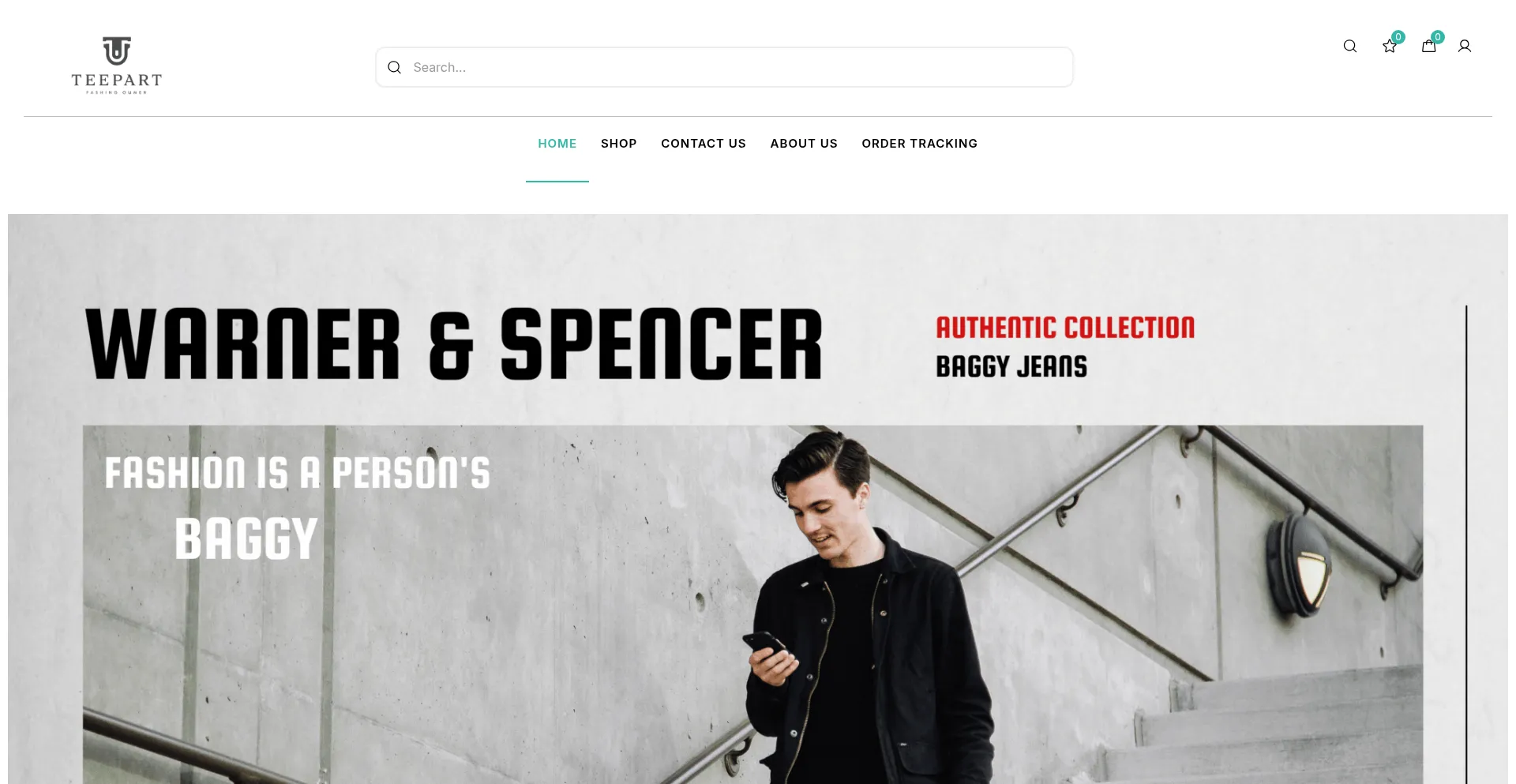
Task: Go to the Home menu item
Action: [557, 144]
